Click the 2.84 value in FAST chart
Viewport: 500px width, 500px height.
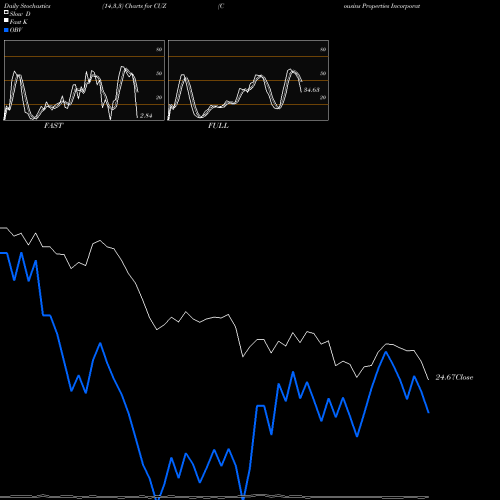[146, 115]
